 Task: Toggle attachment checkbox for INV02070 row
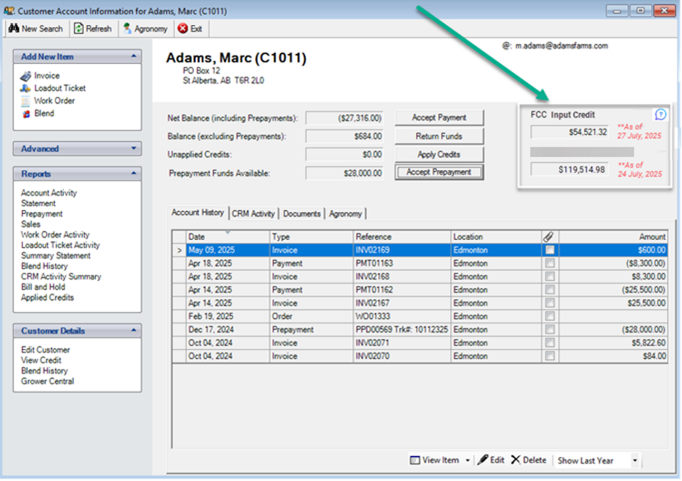(550, 356)
